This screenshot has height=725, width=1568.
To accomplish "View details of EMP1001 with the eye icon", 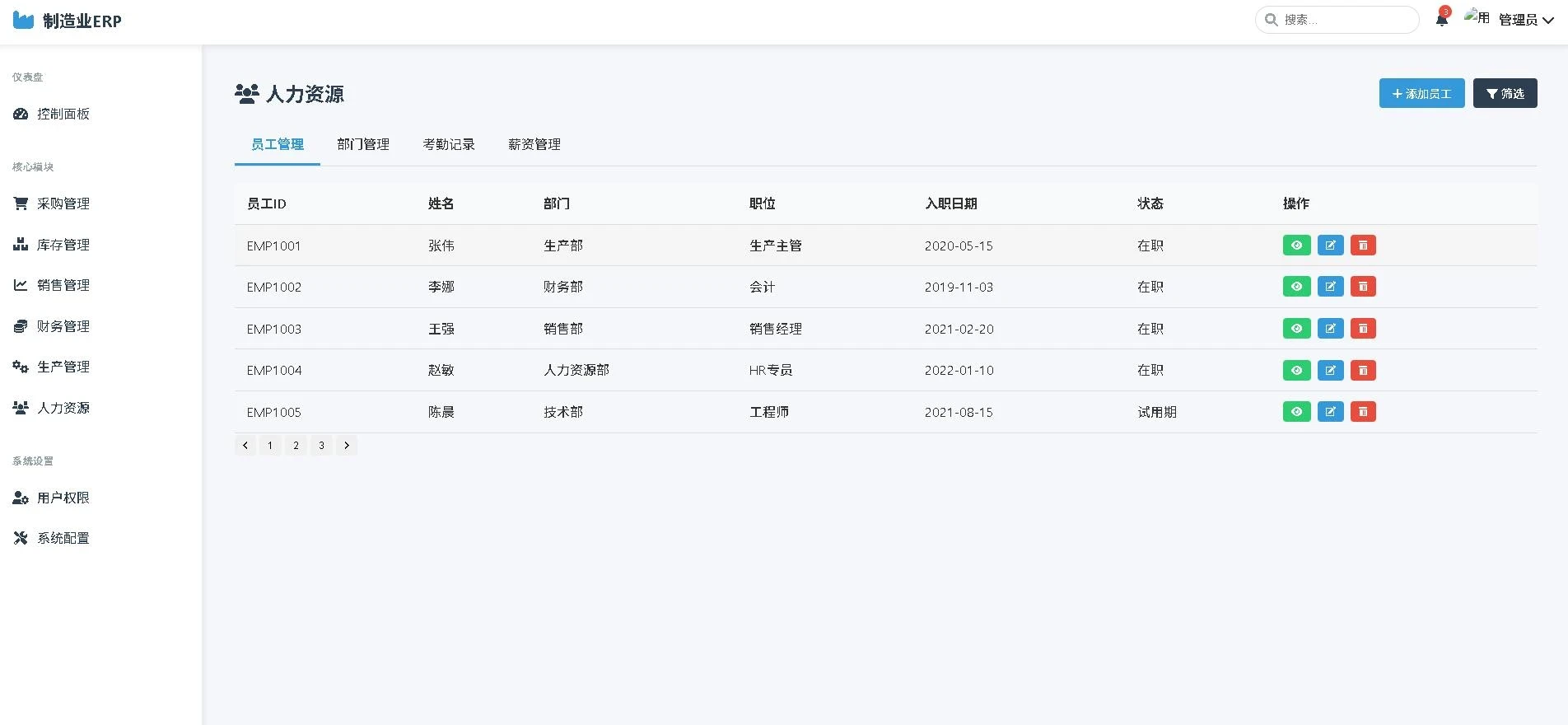I will pos(1296,246).
